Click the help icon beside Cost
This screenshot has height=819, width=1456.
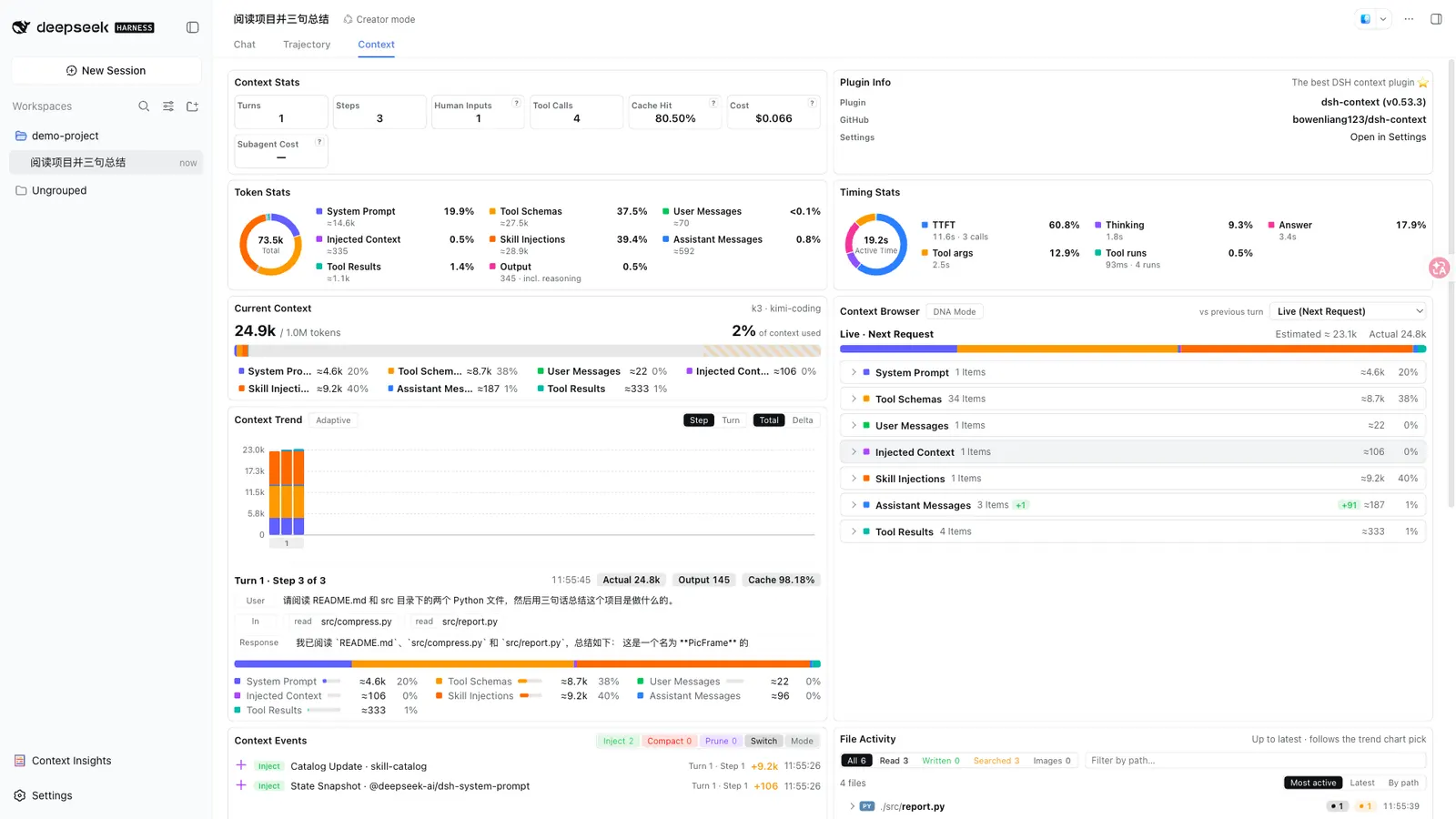tap(812, 103)
